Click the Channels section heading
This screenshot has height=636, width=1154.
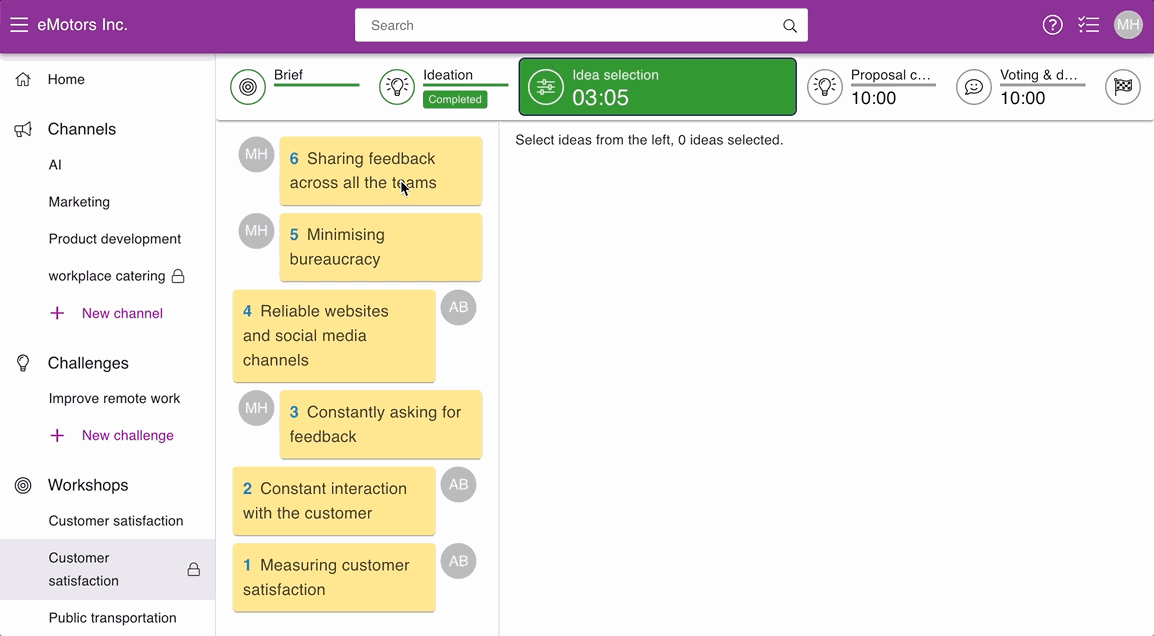coord(82,130)
